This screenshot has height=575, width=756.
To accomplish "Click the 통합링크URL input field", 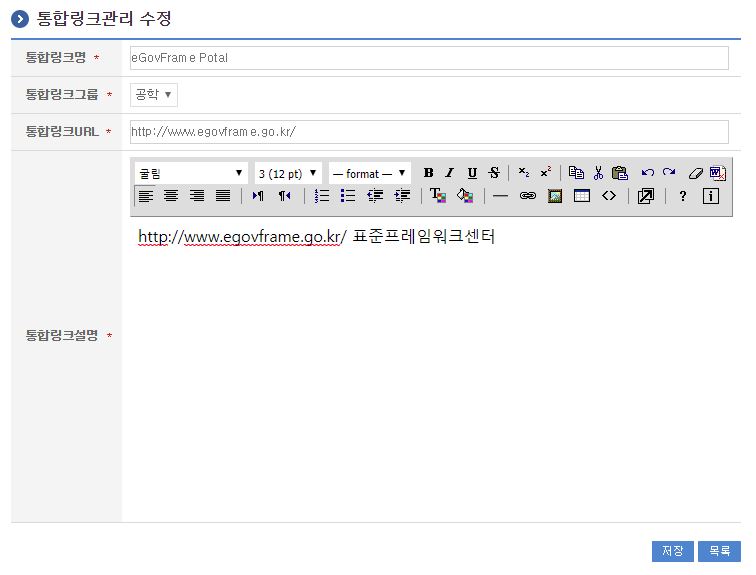I will point(429,132).
